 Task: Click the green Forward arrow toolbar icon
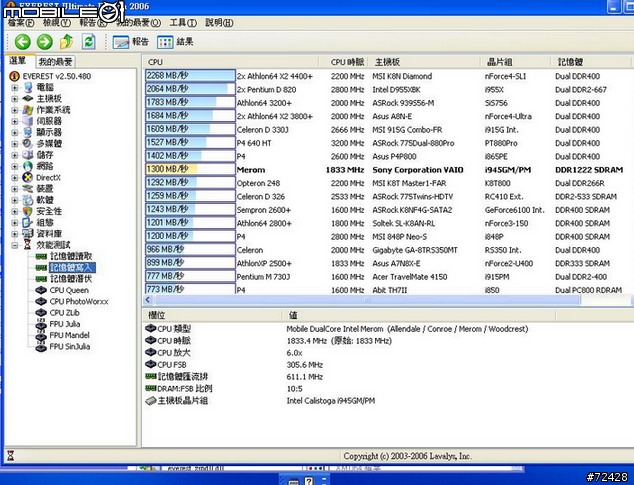pos(44,42)
